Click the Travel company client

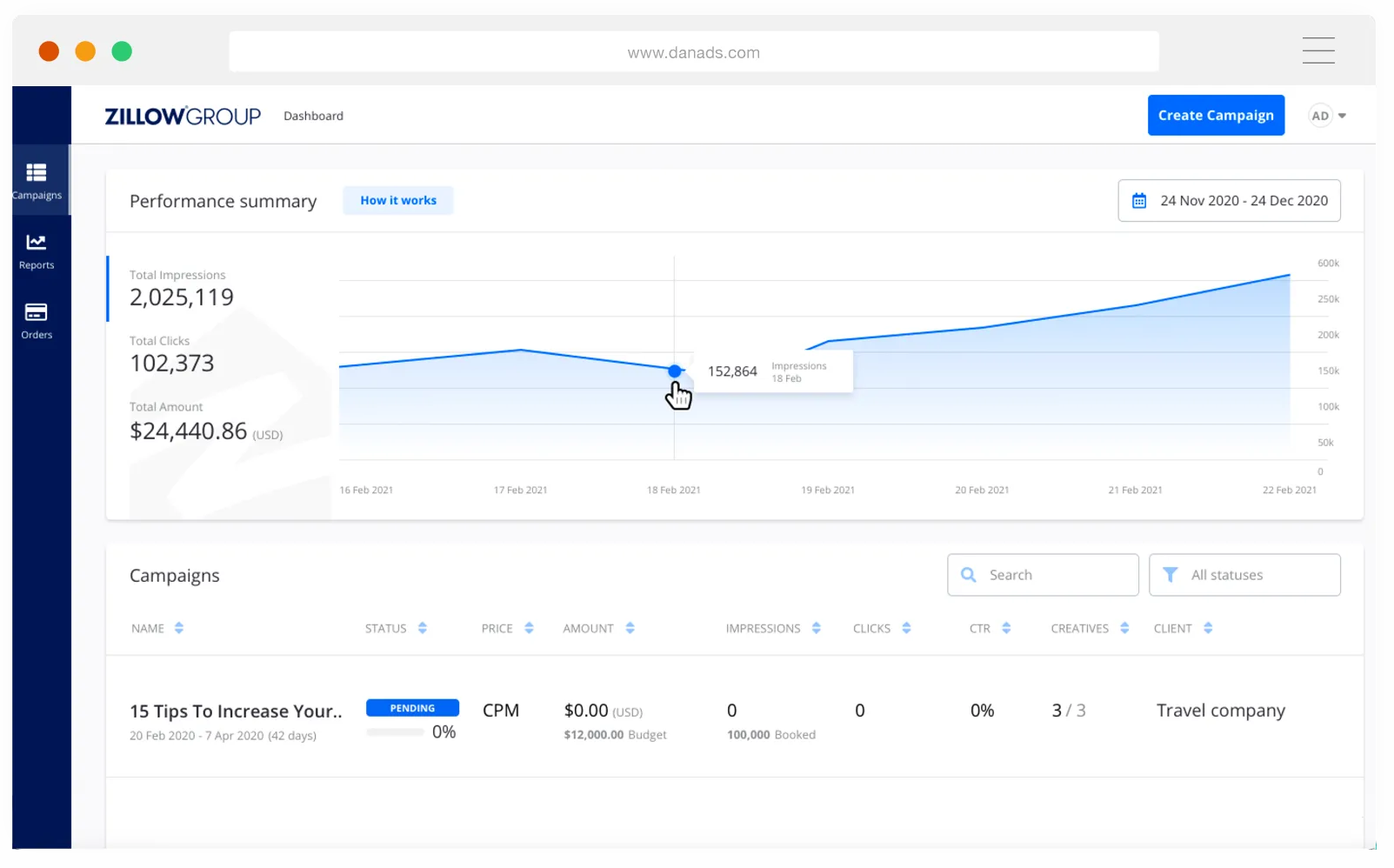click(x=1220, y=711)
